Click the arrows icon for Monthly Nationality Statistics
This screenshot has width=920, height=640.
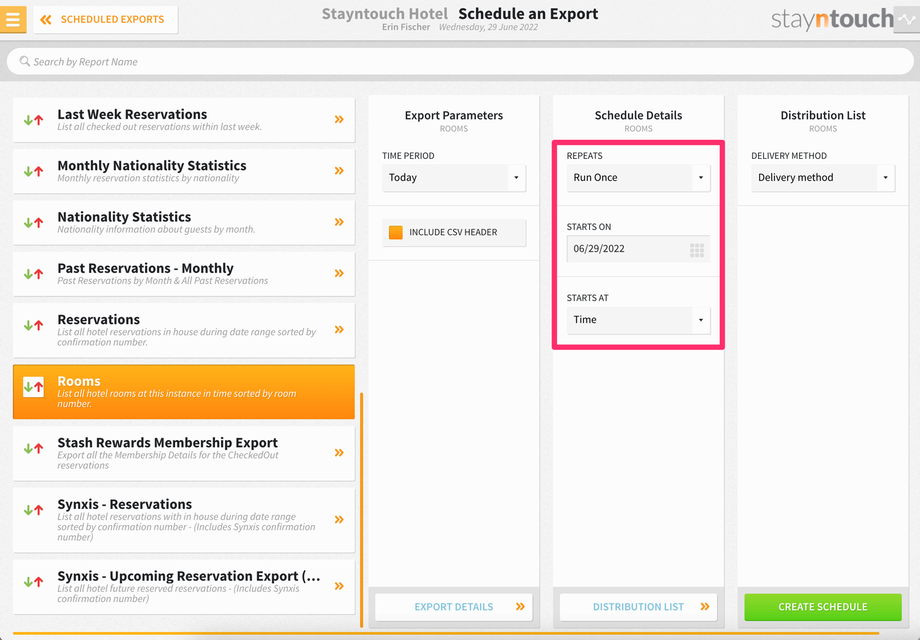pyautogui.click(x=33, y=171)
